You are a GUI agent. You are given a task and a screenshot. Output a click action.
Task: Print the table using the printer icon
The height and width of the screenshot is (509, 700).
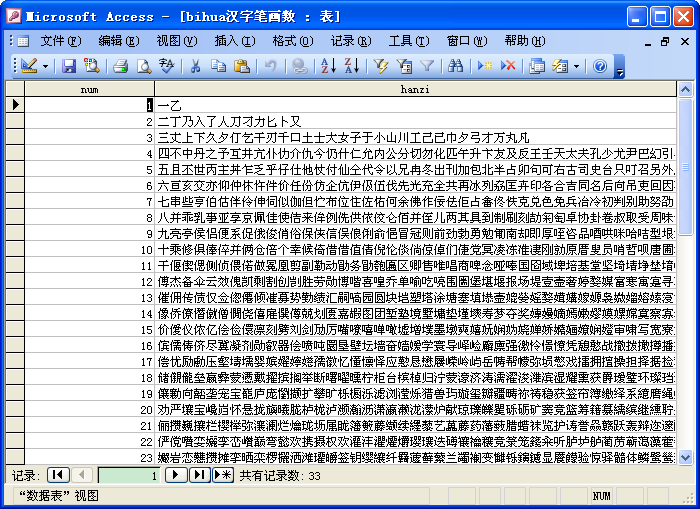pyautogui.click(x=121, y=66)
